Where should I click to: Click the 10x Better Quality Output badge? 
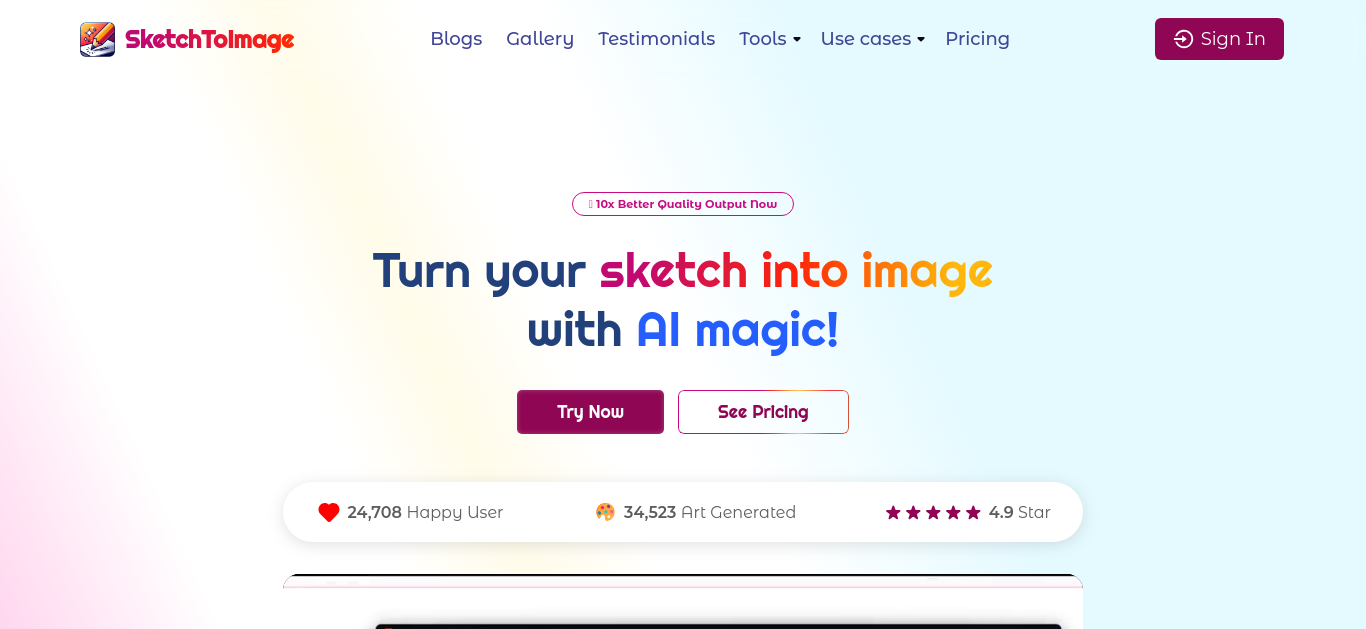coord(683,204)
